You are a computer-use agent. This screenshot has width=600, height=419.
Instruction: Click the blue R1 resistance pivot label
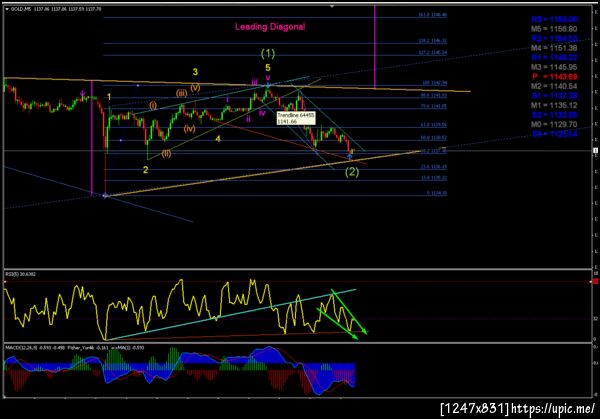point(554,58)
